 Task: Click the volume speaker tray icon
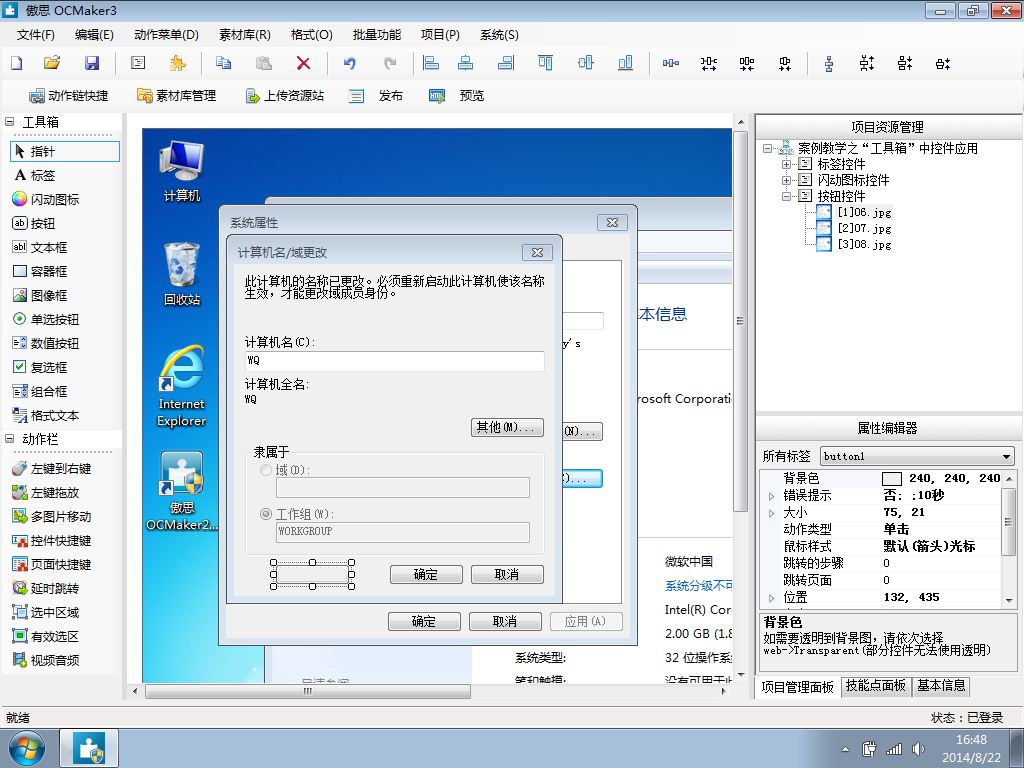click(x=918, y=749)
